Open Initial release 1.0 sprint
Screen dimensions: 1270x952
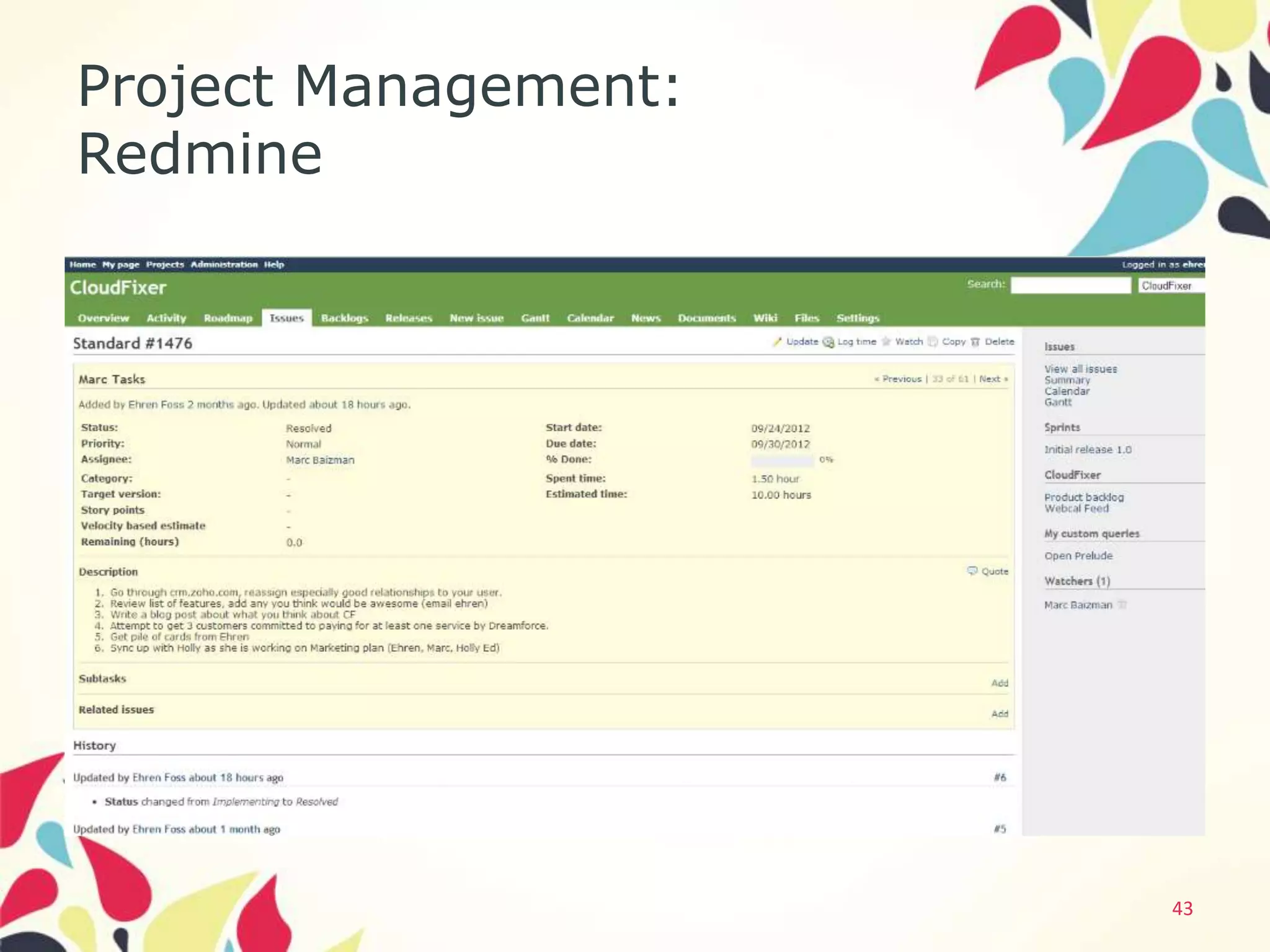(x=1088, y=449)
